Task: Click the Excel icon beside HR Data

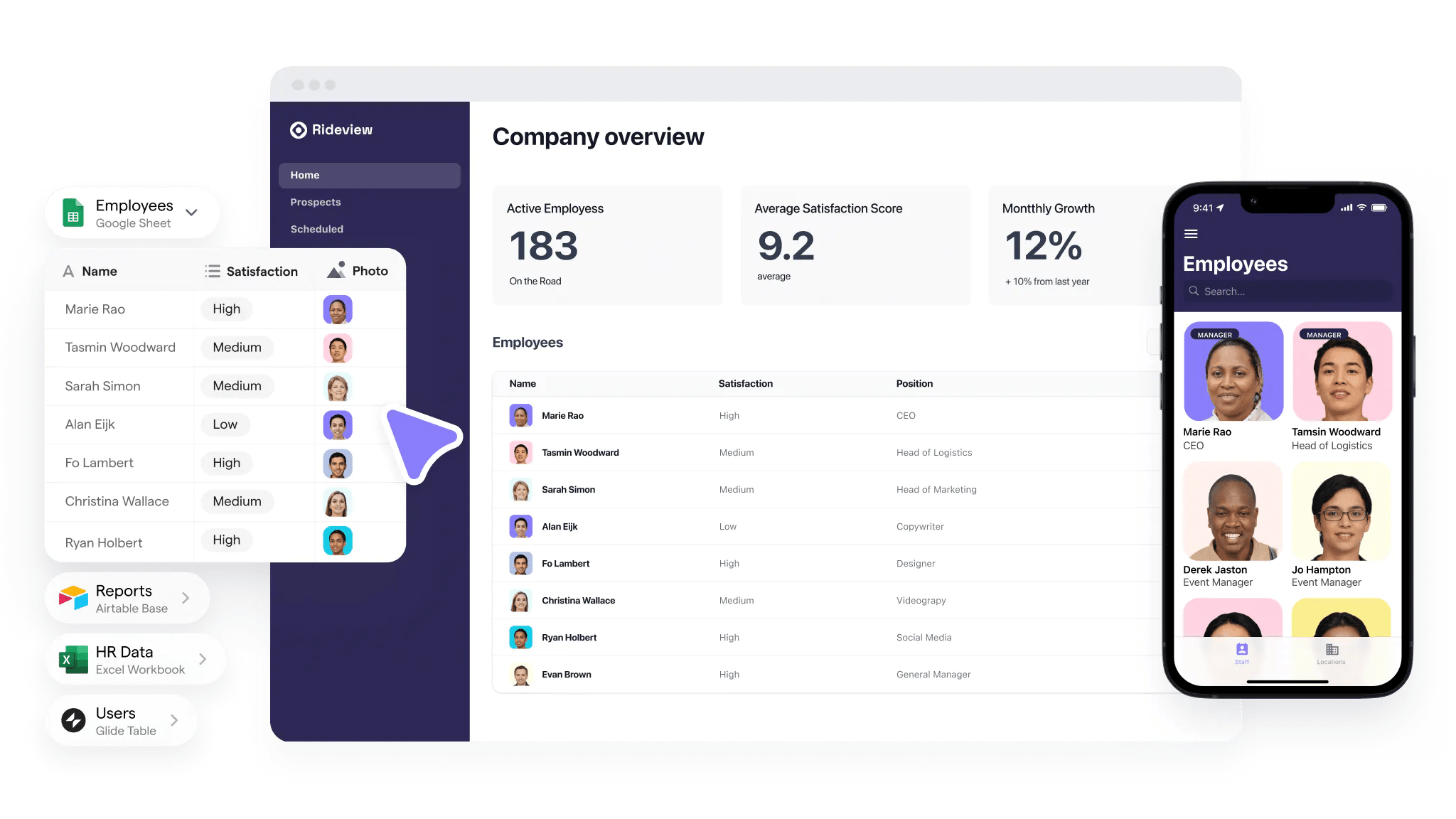Action: point(73,660)
